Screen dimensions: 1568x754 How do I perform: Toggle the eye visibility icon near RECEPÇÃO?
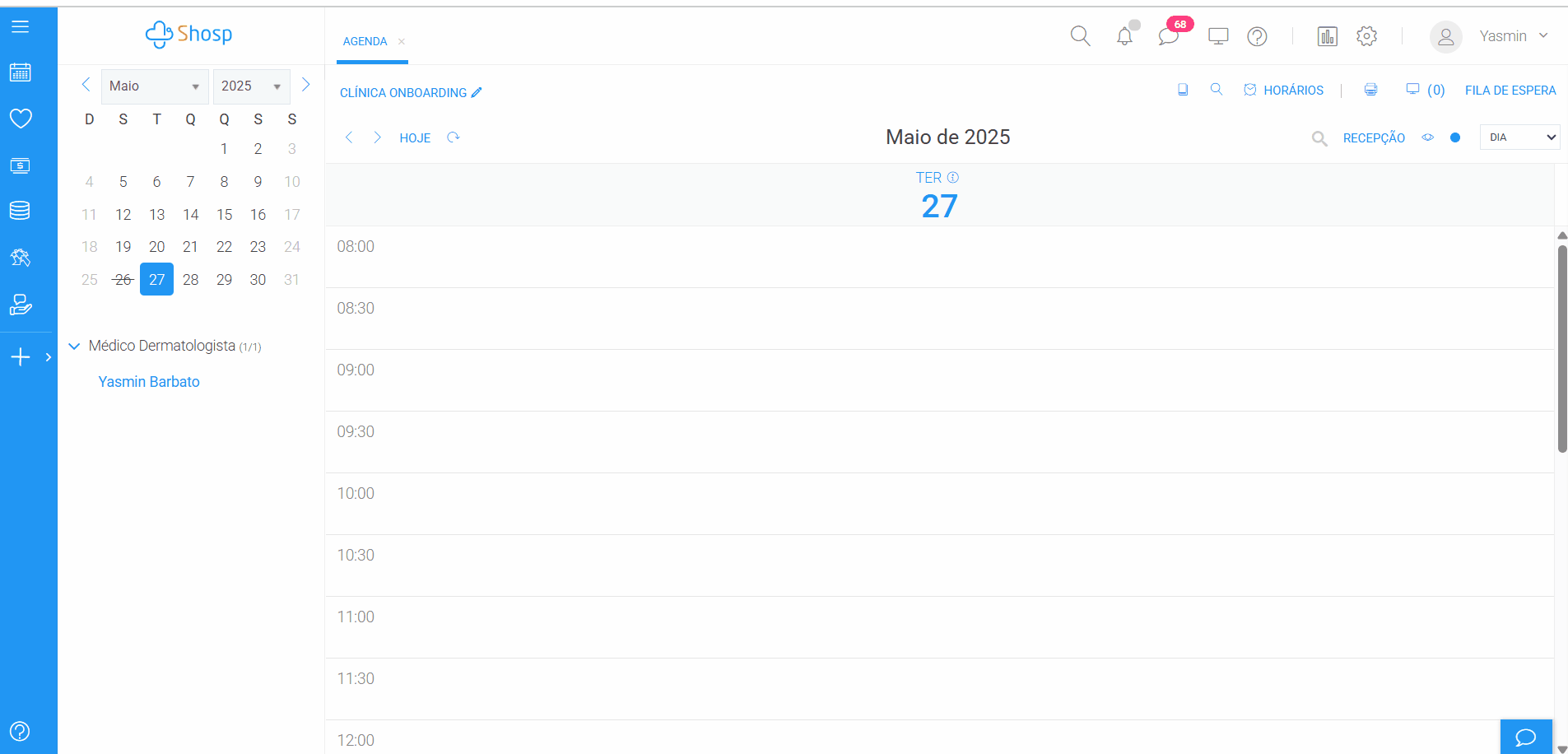(1428, 137)
